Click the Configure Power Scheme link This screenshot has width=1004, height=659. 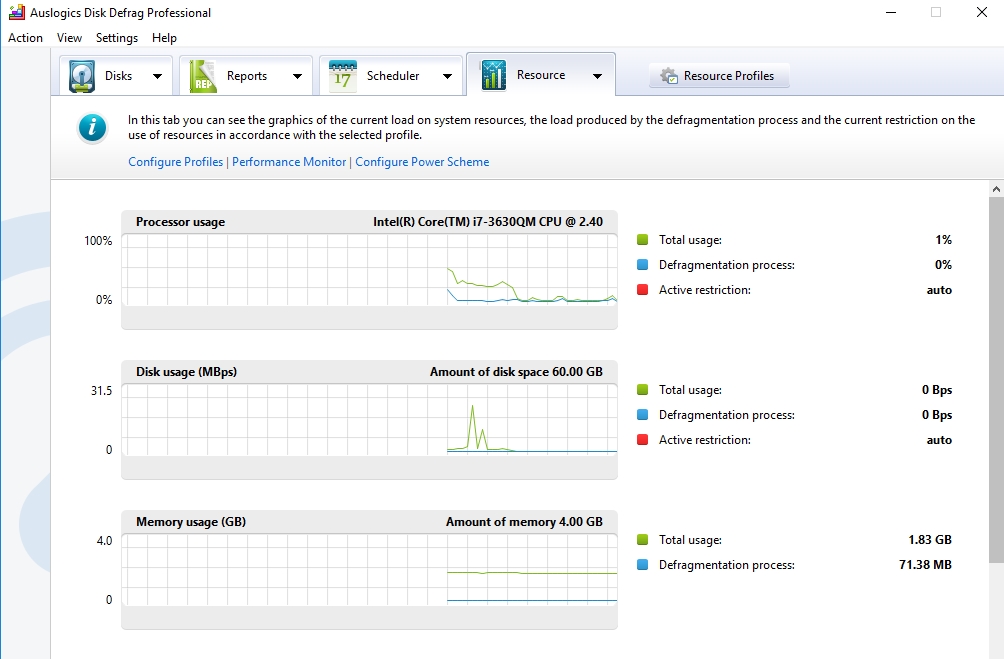pos(422,162)
